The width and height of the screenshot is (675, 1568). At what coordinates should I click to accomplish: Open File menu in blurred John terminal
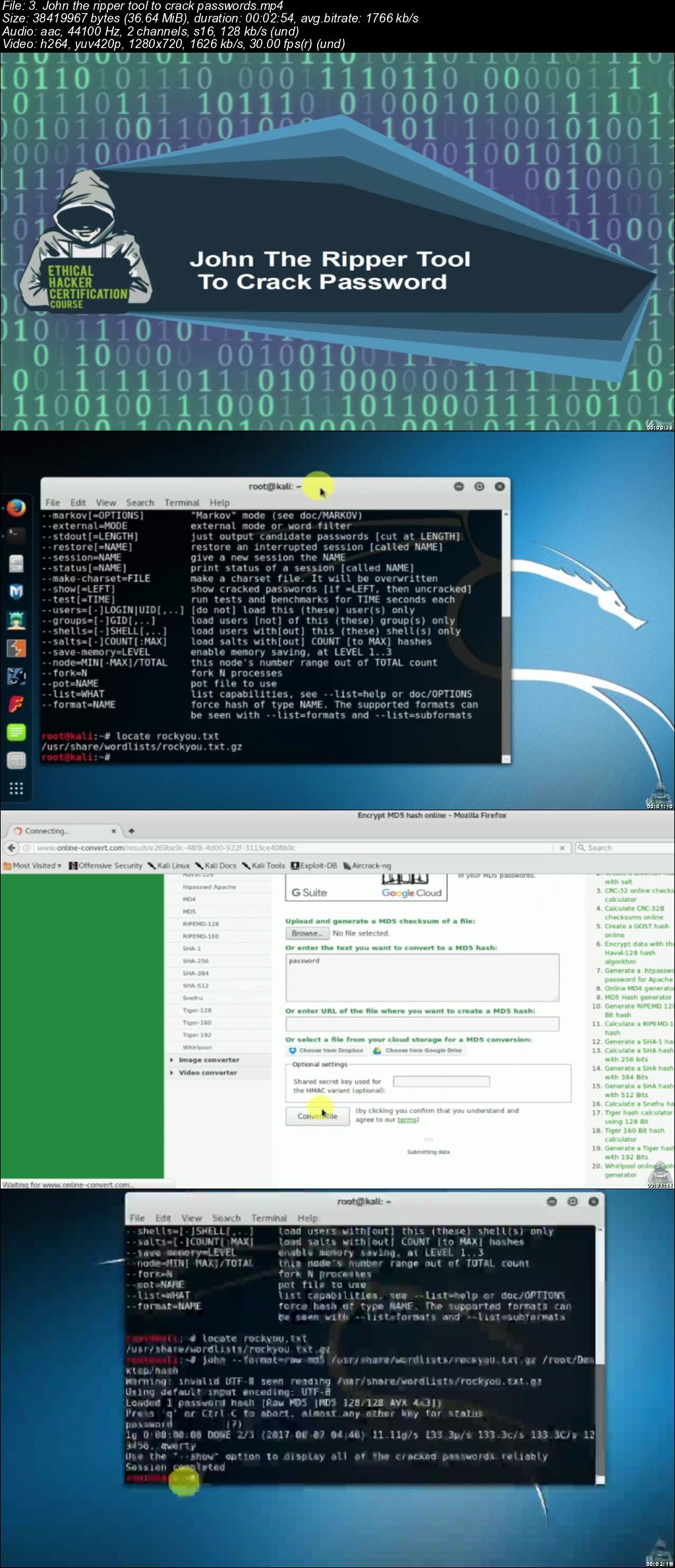pyautogui.click(x=137, y=1218)
